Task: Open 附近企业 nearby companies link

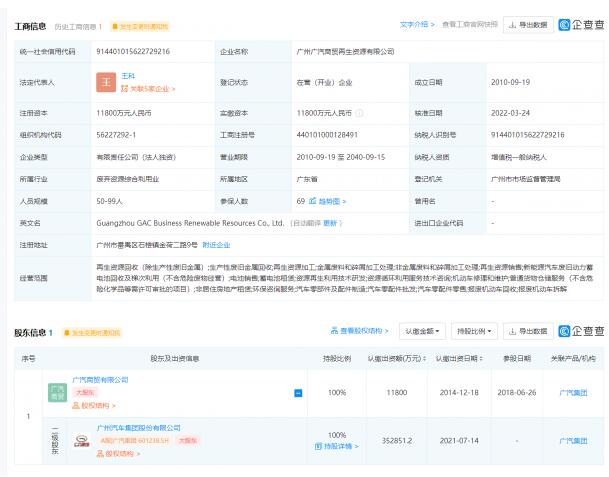Action: [x=216, y=245]
